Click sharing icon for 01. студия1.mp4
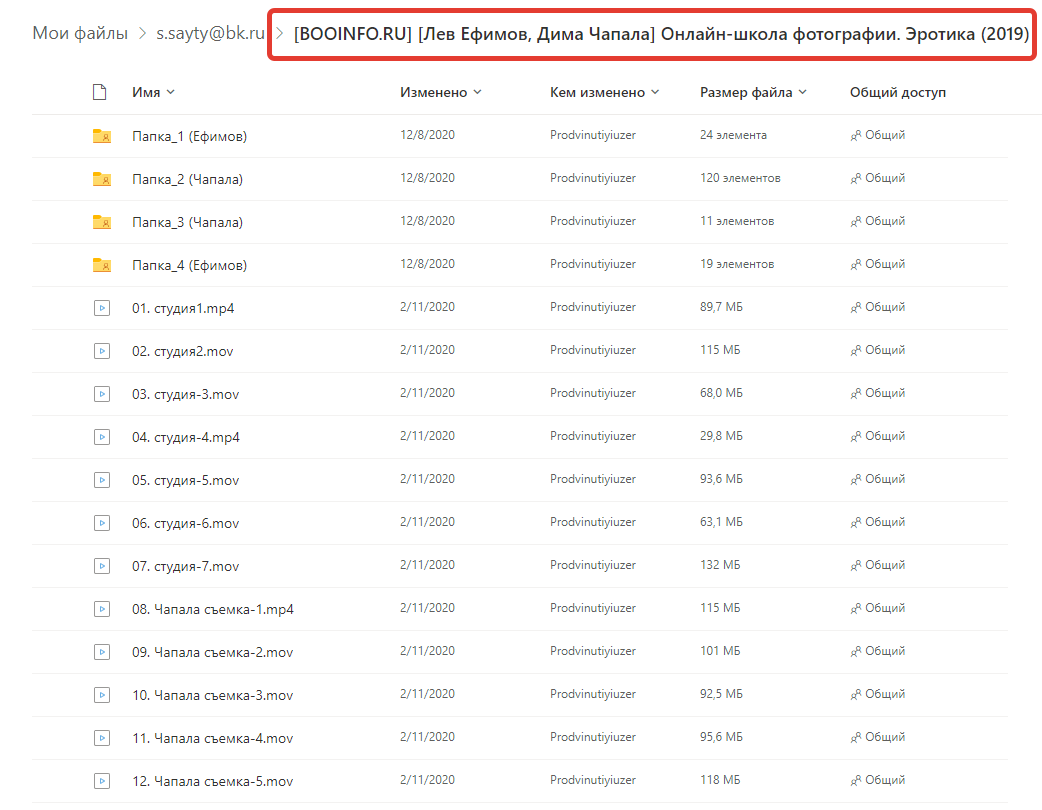1042x810 pixels. [x=856, y=307]
